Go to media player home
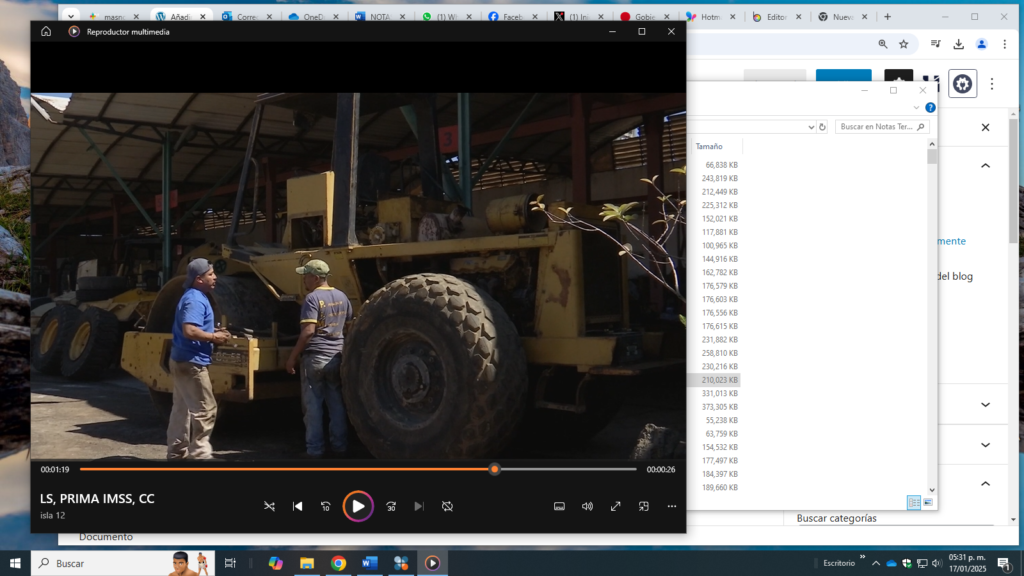 (x=46, y=32)
